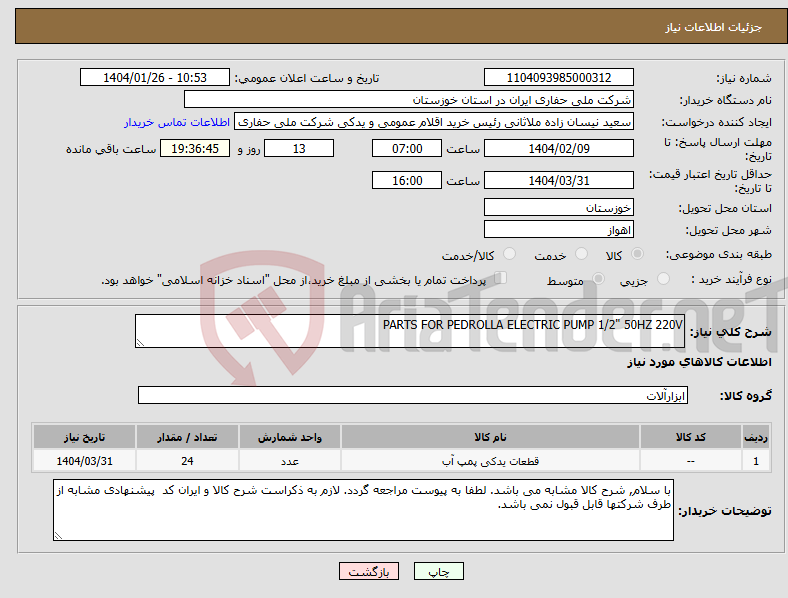
Task: Click the validity time field 16:00
Action: (407, 180)
